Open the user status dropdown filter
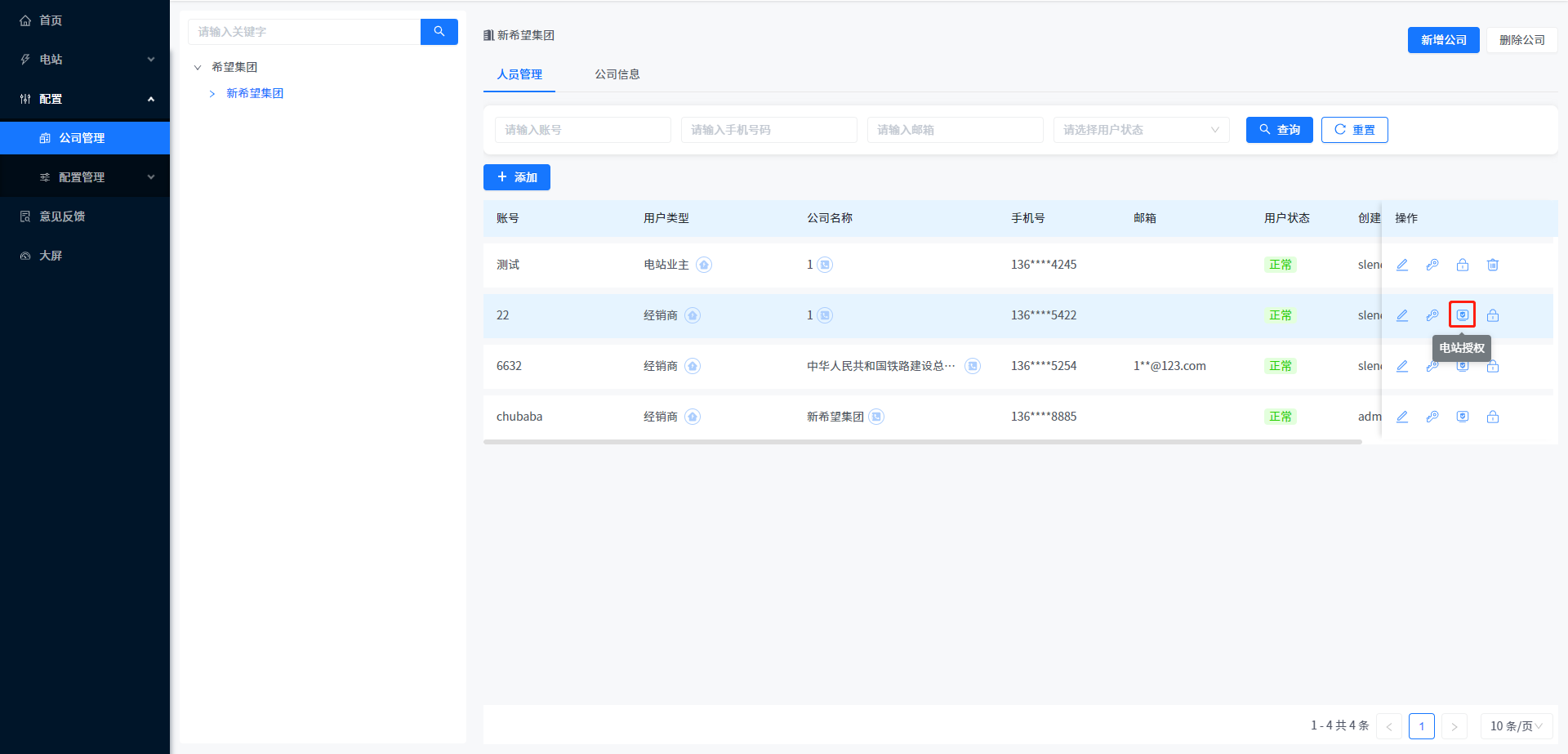 1141,130
